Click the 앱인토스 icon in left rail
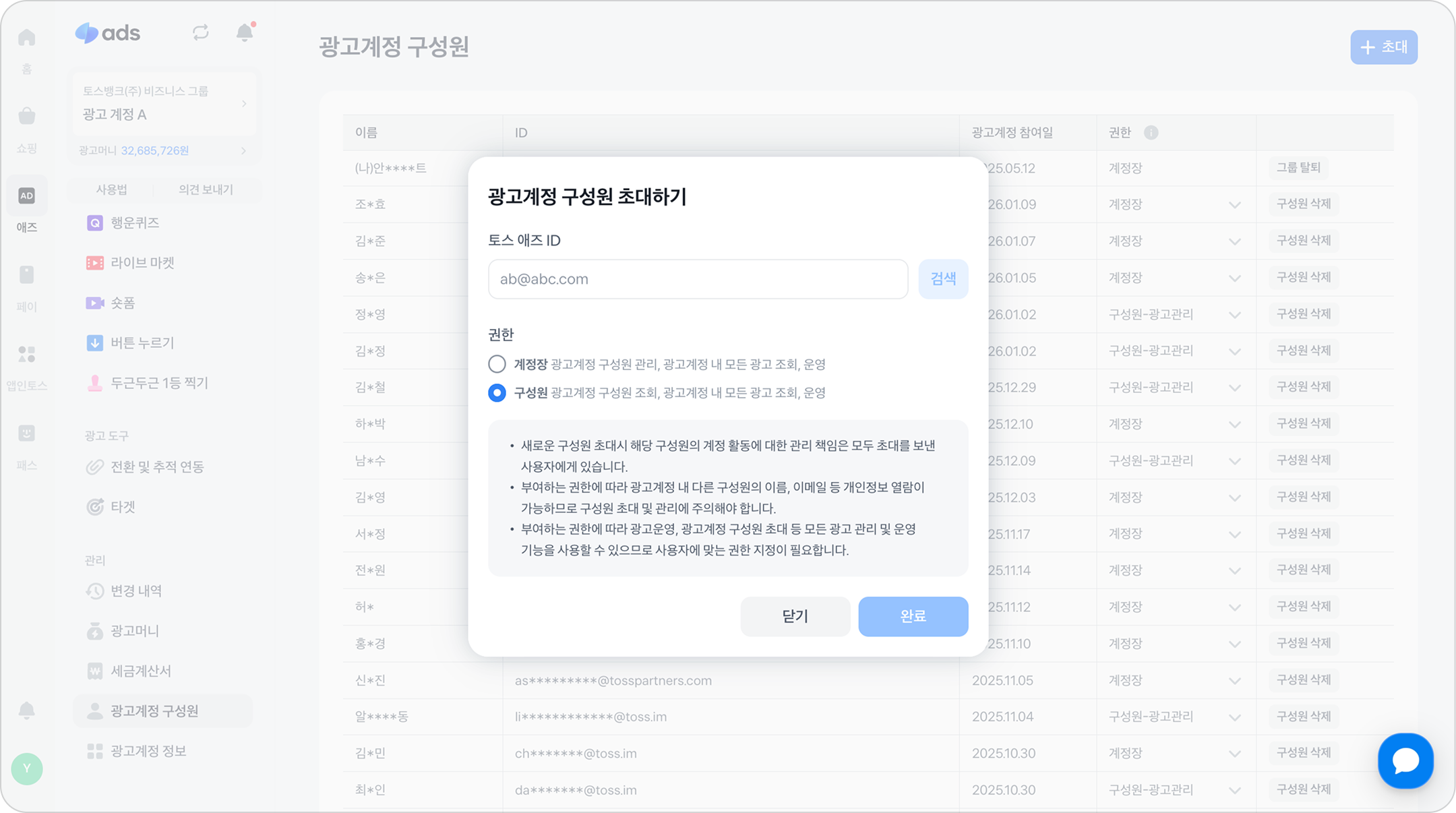This screenshot has width=1456, height=813. 27,354
